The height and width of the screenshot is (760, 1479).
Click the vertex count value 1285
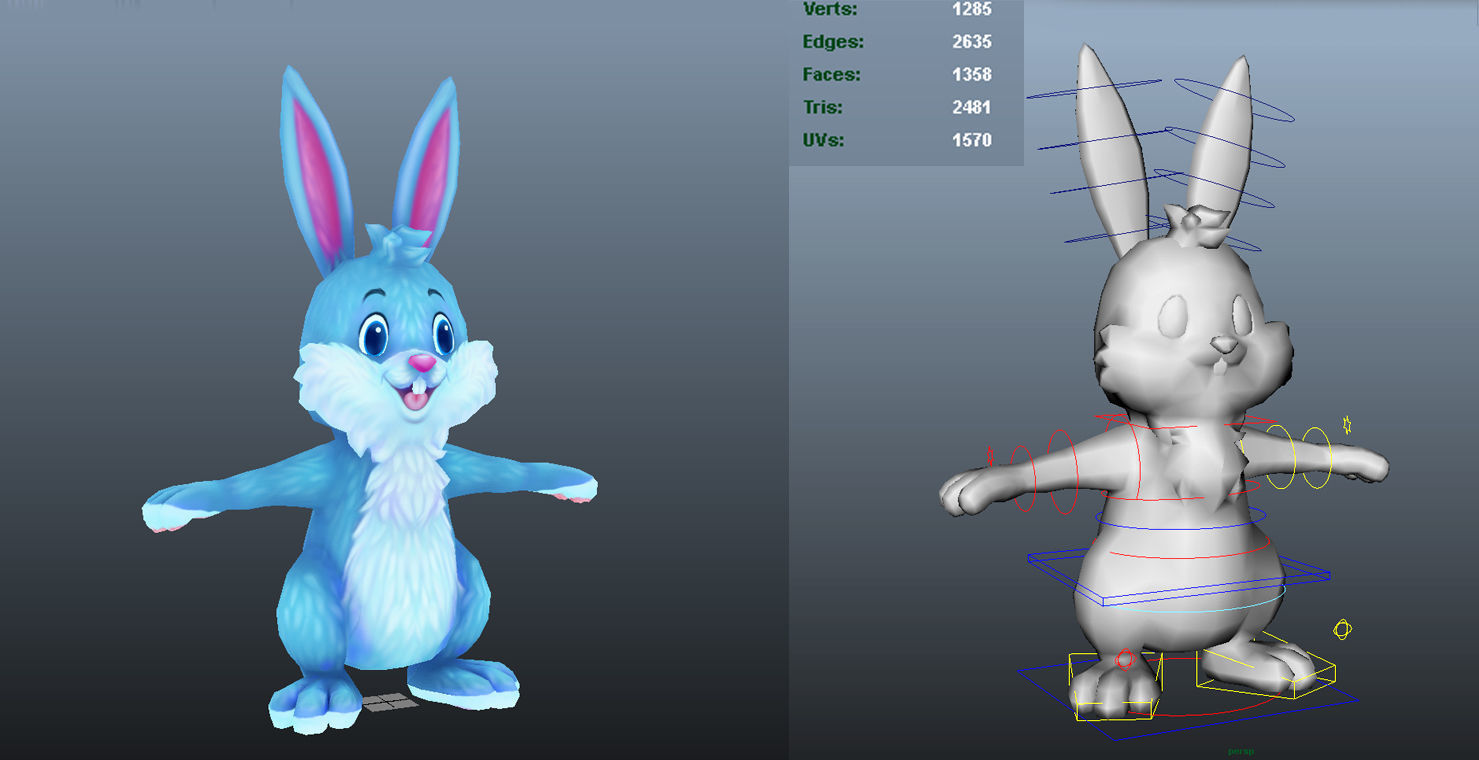coord(972,10)
